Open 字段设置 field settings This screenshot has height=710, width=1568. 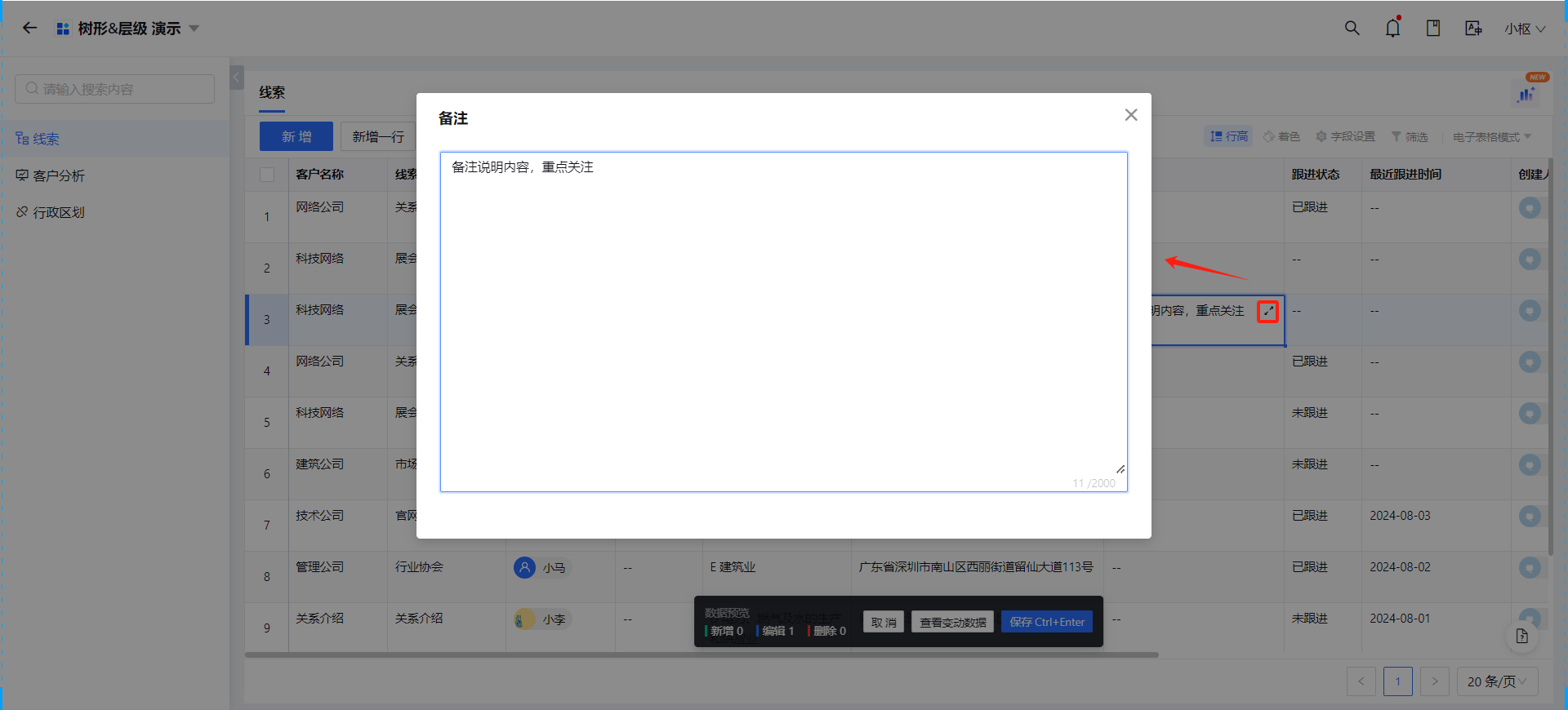(1345, 136)
